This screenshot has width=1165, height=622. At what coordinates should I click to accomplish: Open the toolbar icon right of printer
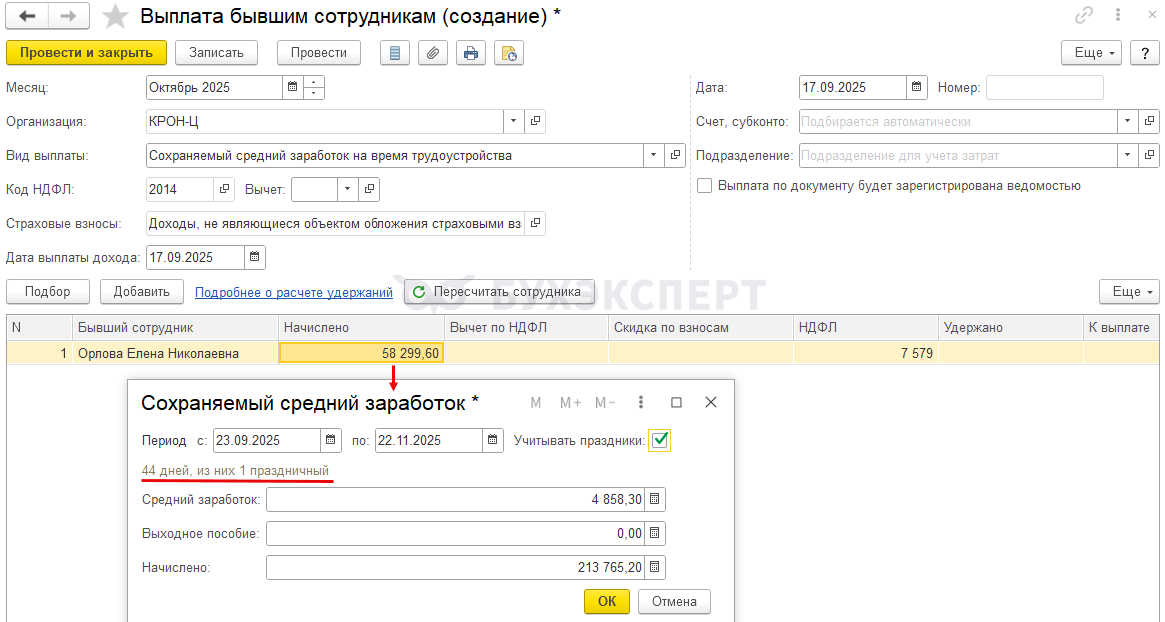coord(509,53)
